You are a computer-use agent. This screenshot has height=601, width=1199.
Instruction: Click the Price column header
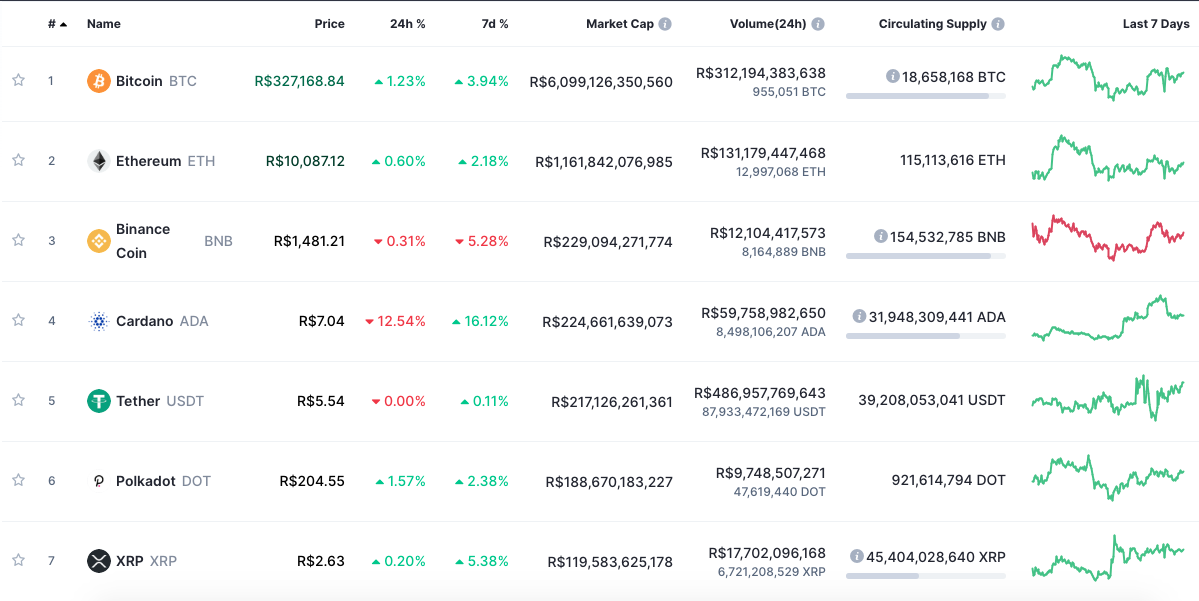(330, 23)
